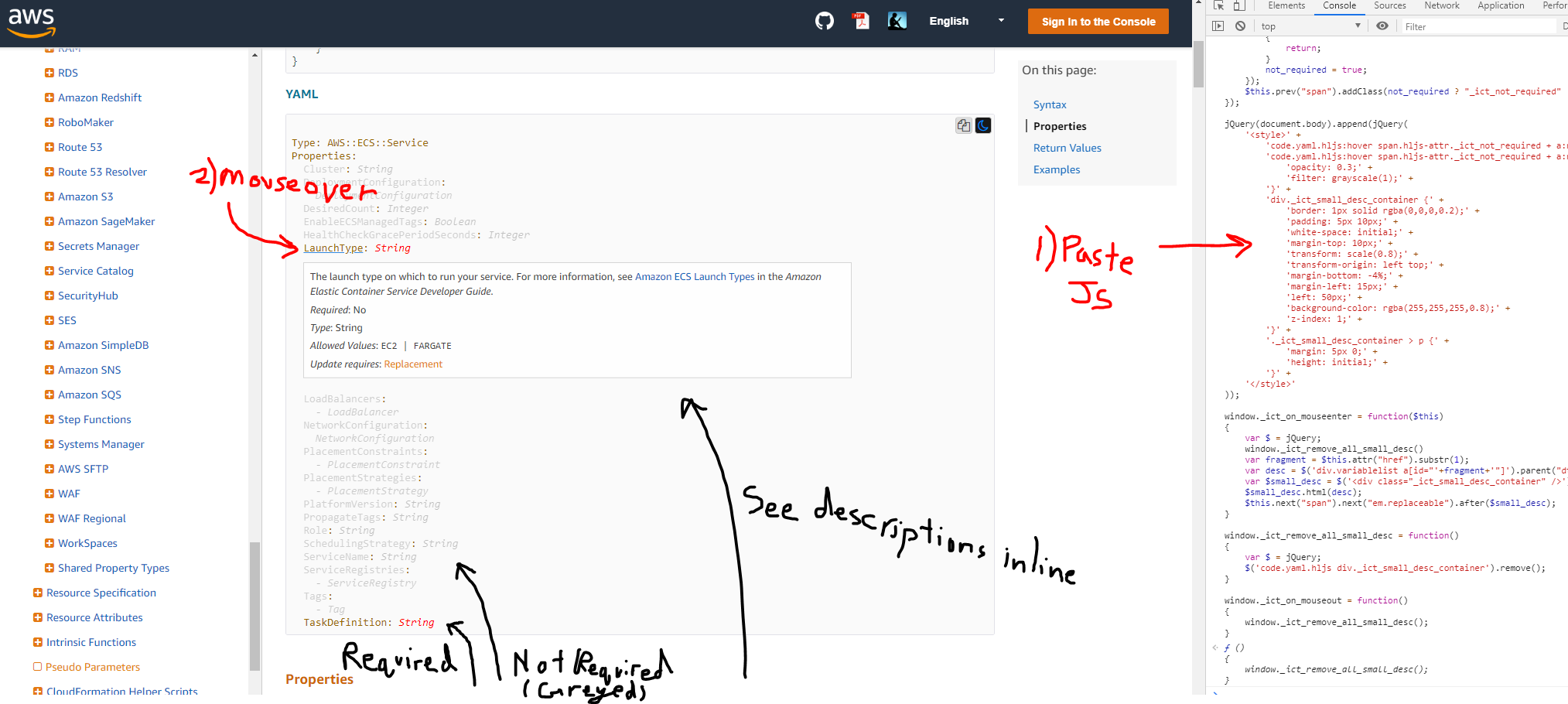Download the PDF version icon
Image resolution: width=1568 pixels, height=704 pixels.
(861, 21)
